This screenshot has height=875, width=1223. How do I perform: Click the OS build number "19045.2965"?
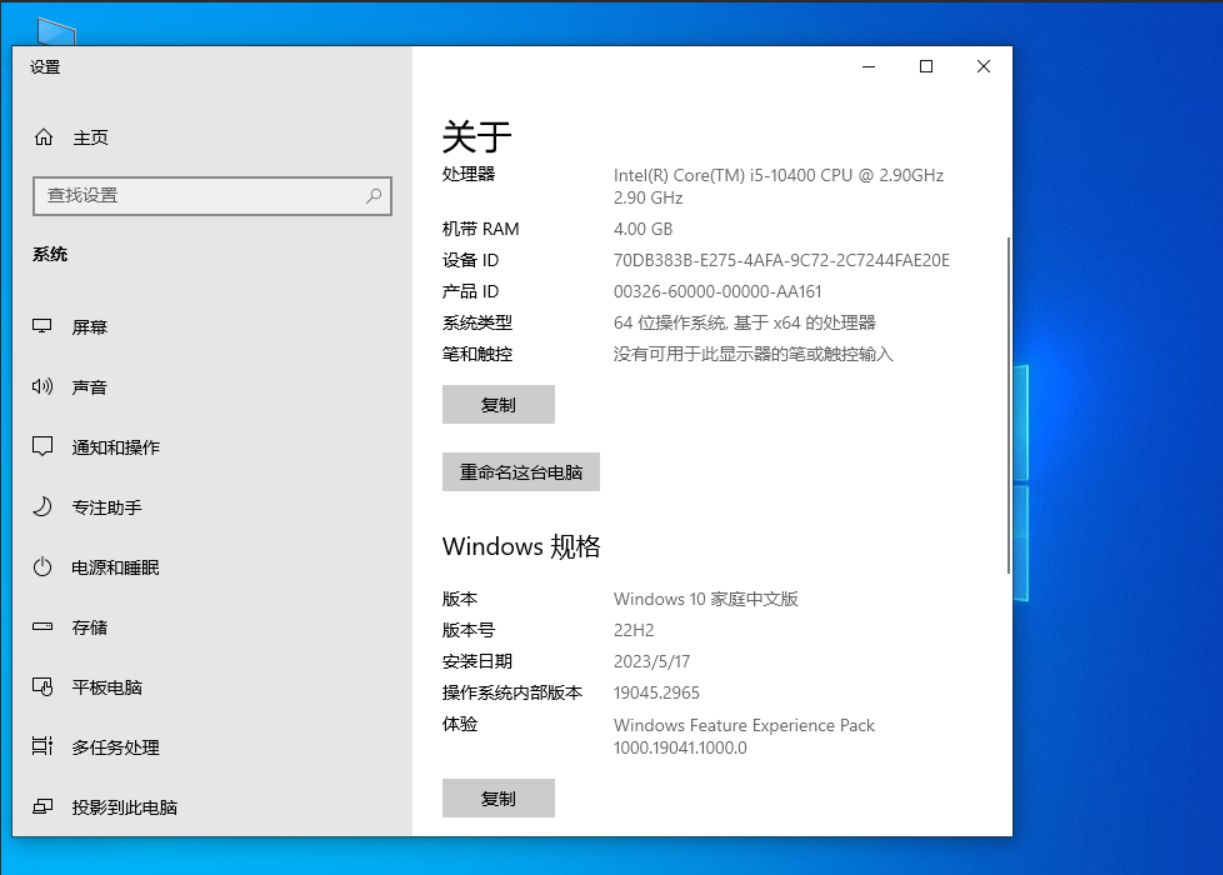656,692
